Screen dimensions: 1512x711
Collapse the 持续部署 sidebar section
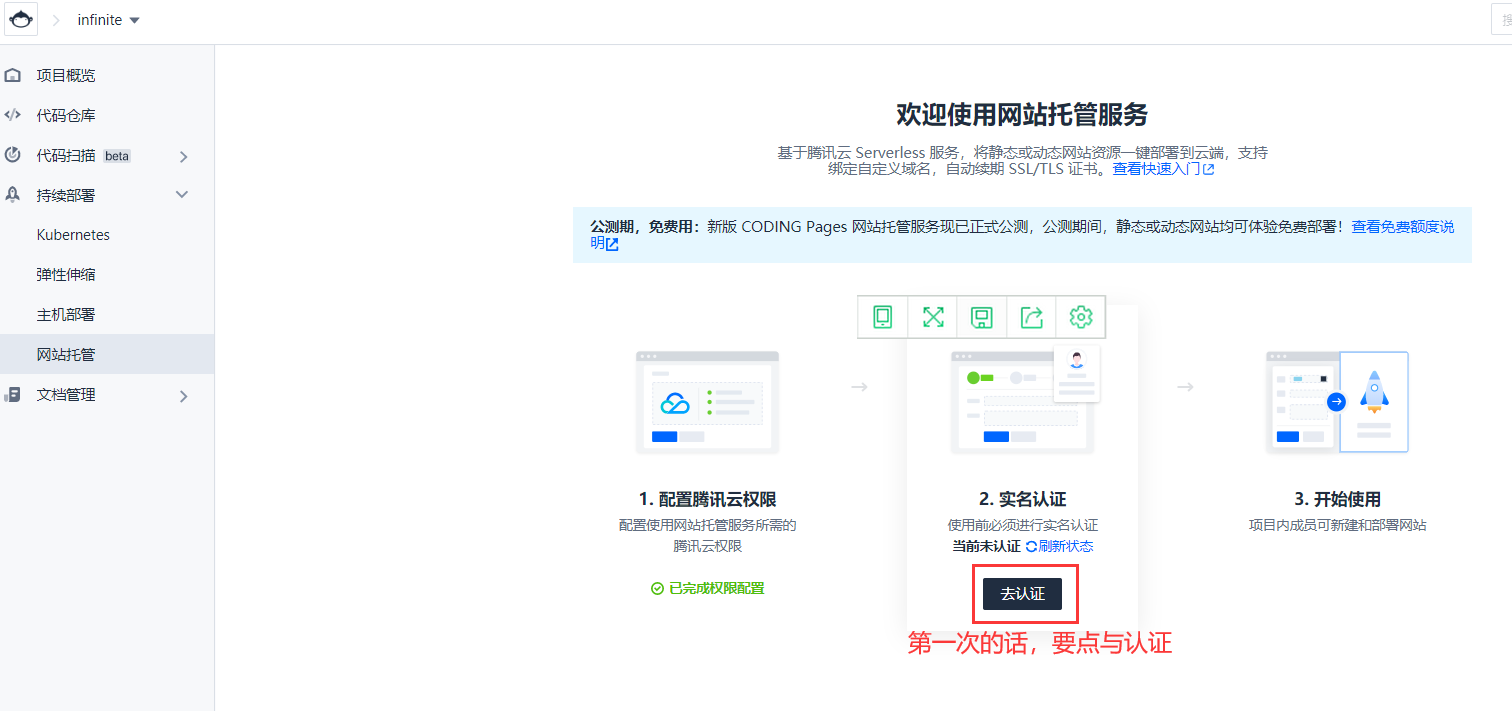point(181,194)
